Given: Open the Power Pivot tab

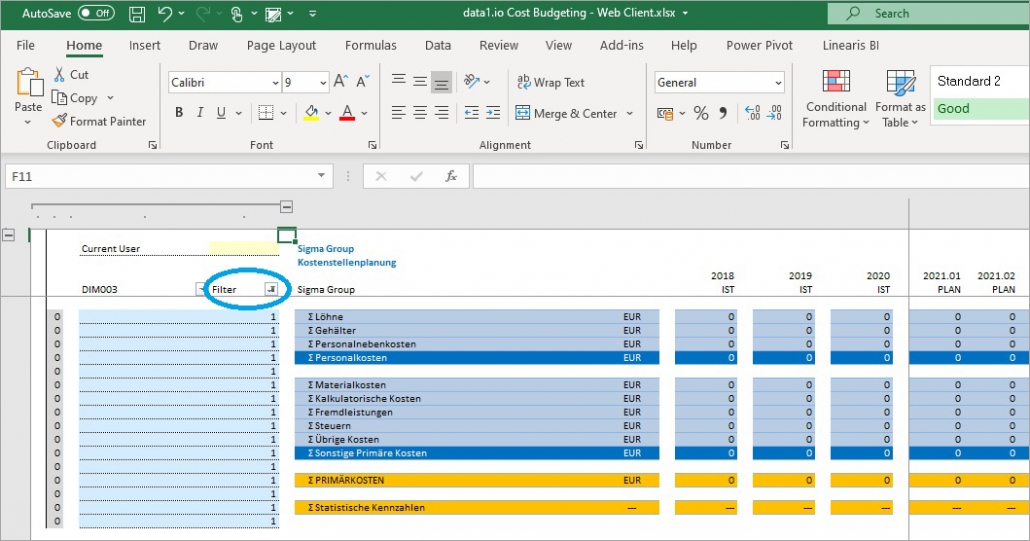Looking at the screenshot, I should click(x=759, y=45).
